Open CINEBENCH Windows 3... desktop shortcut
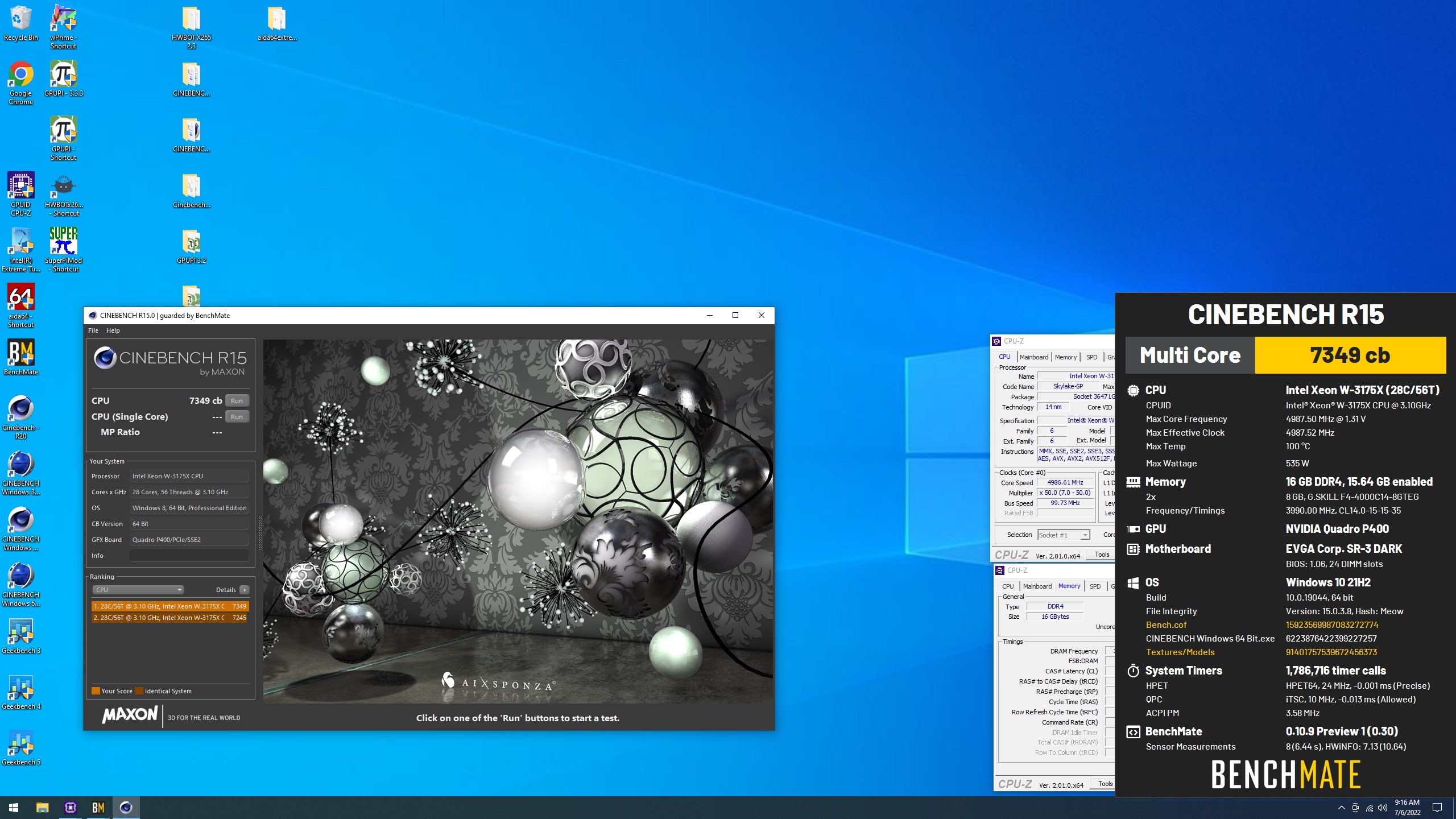This screenshot has height=819, width=1456. click(21, 473)
